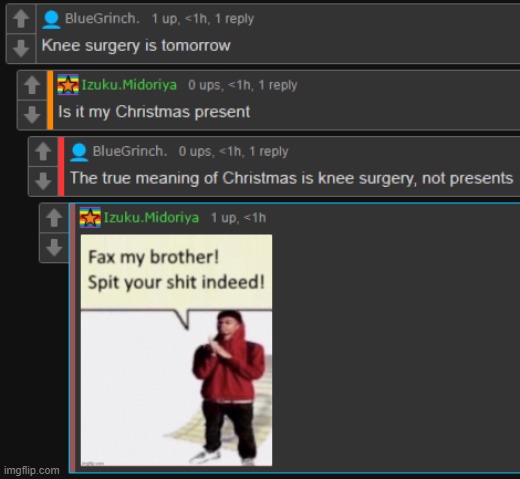520x479 pixels.
Task: Open Izuku.Midoriya's profile from the Christmas present comment
Action: tap(129, 85)
